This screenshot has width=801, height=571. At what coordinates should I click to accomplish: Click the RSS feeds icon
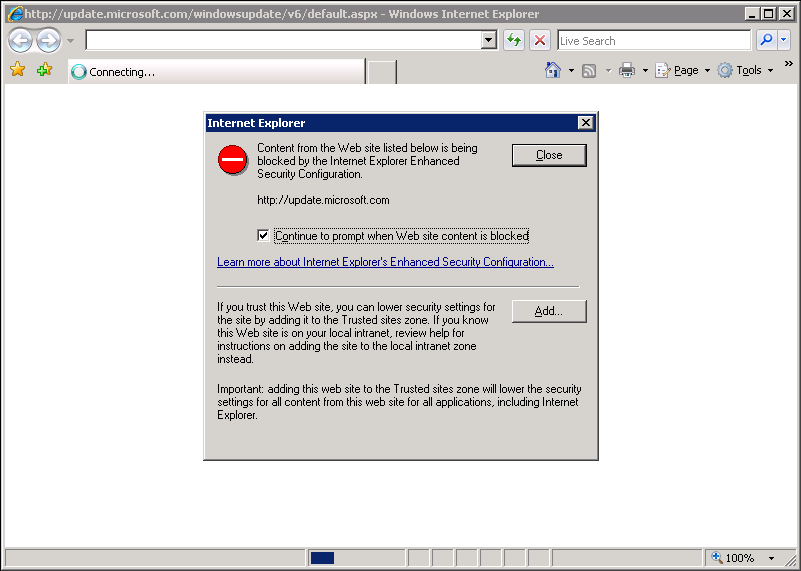(x=589, y=70)
